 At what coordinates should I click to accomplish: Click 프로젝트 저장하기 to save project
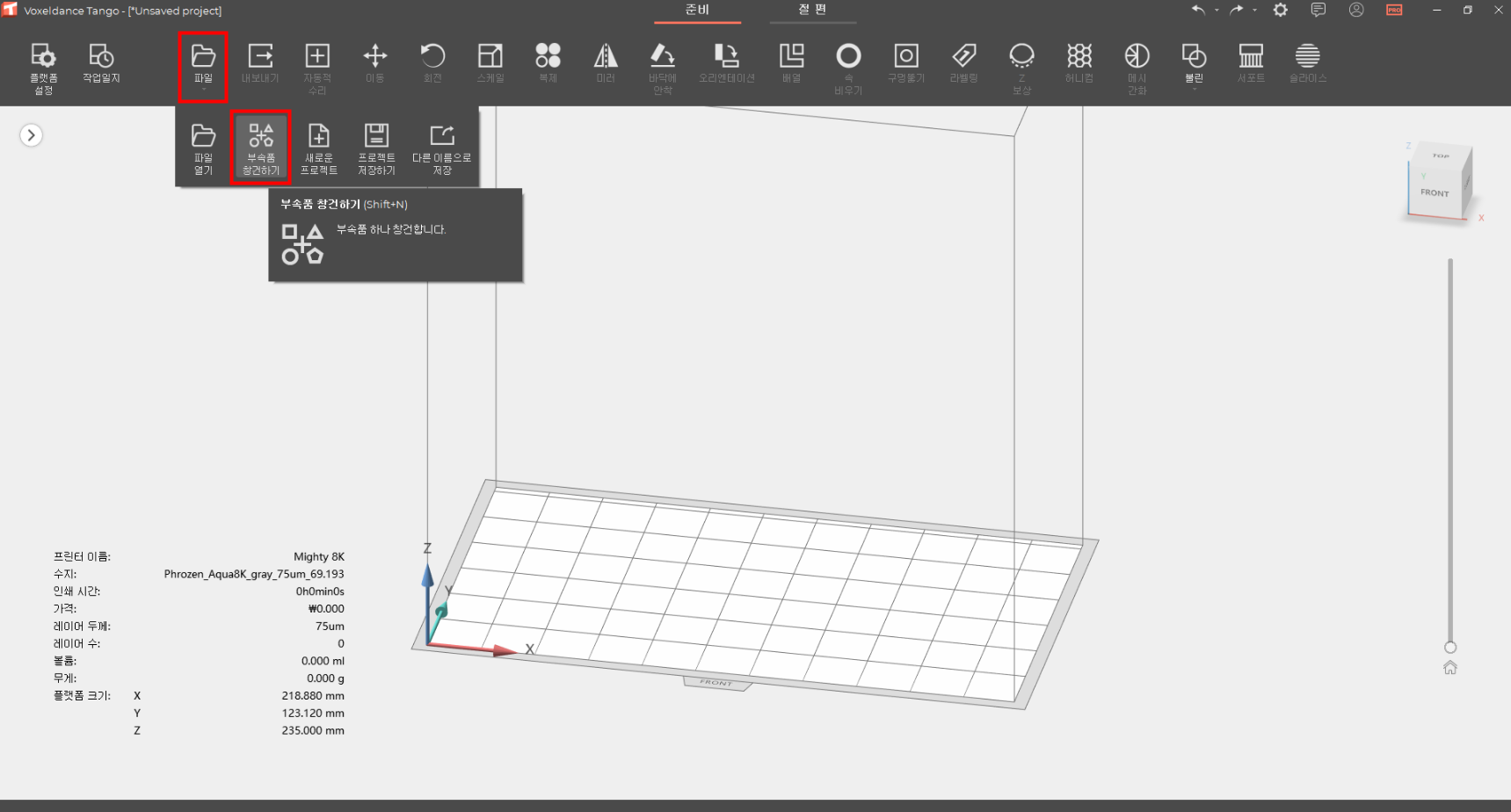[x=376, y=147]
